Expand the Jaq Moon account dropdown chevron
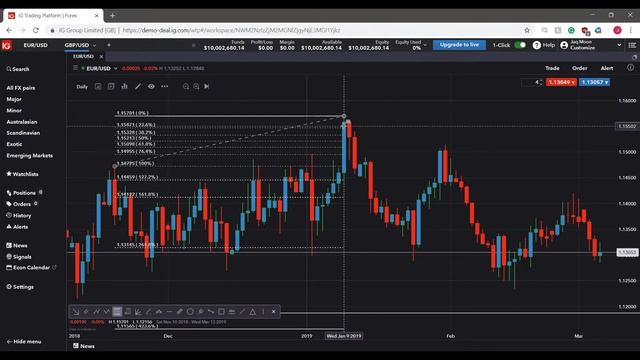 [619, 45]
